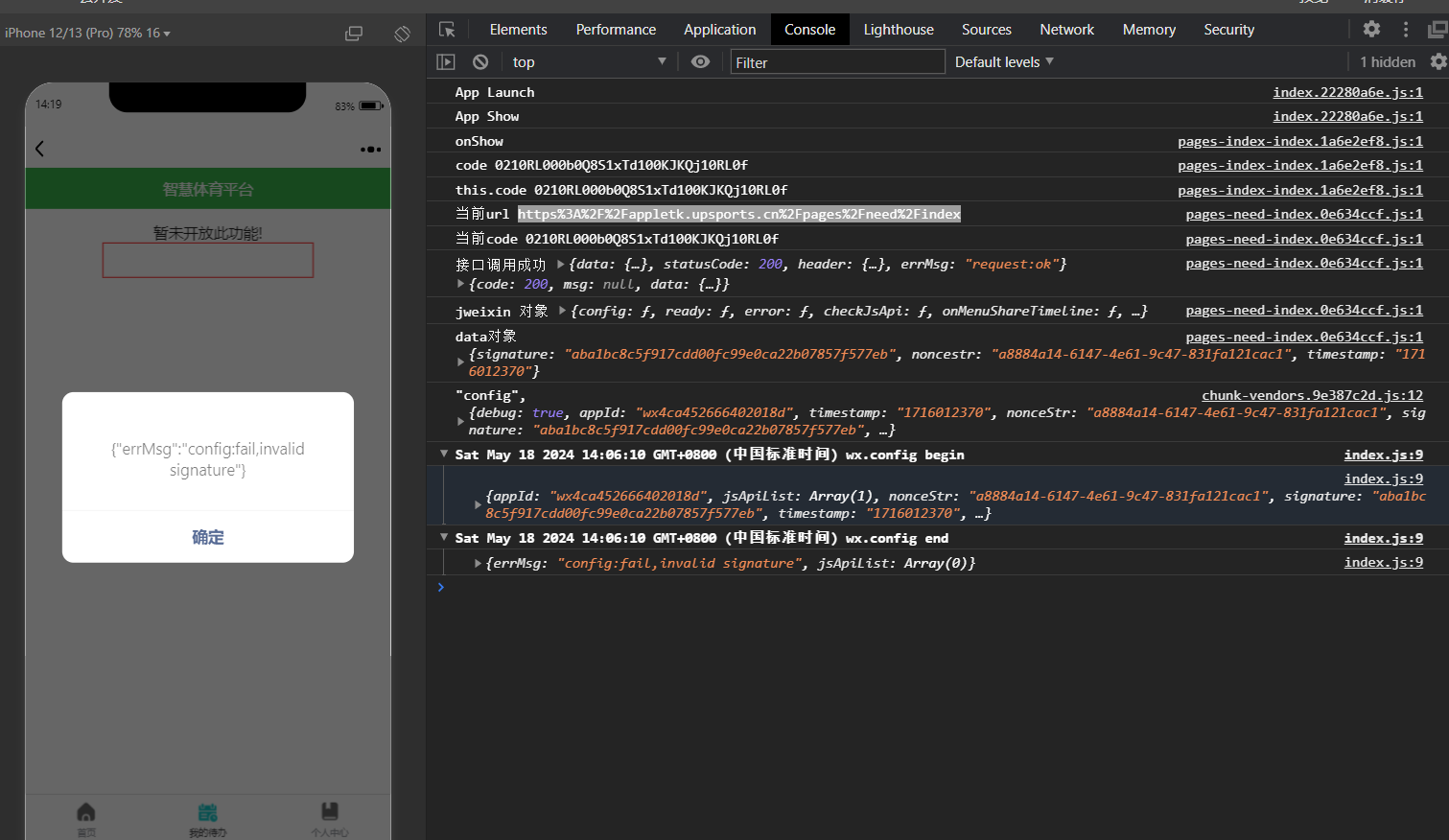Expand the jweixin 对象 object
This screenshot has width=1449, height=840.
coord(562,311)
